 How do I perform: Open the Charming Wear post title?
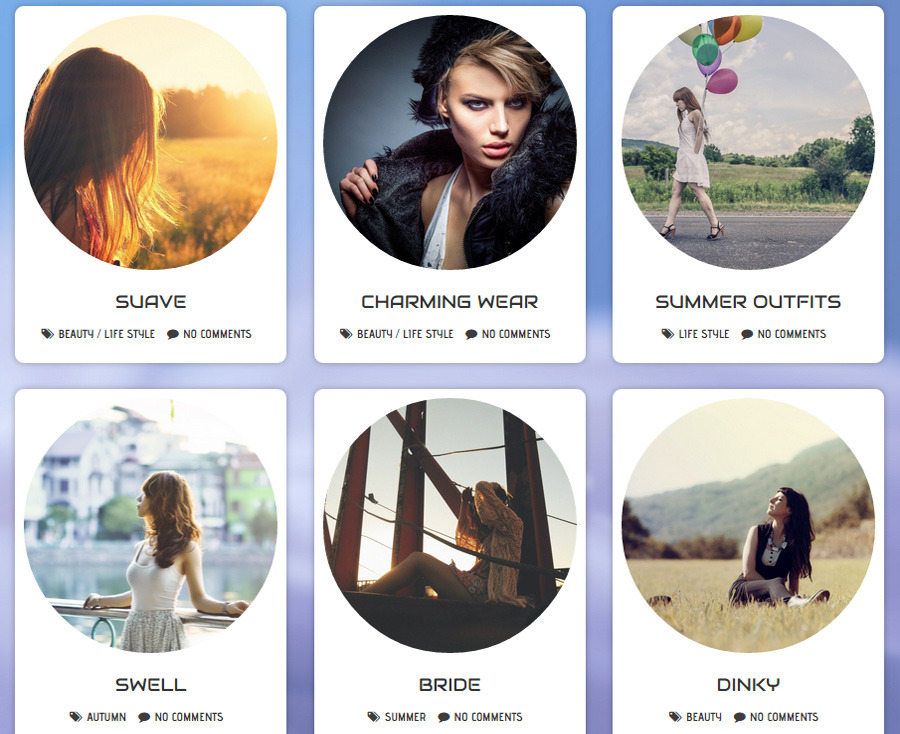449,301
